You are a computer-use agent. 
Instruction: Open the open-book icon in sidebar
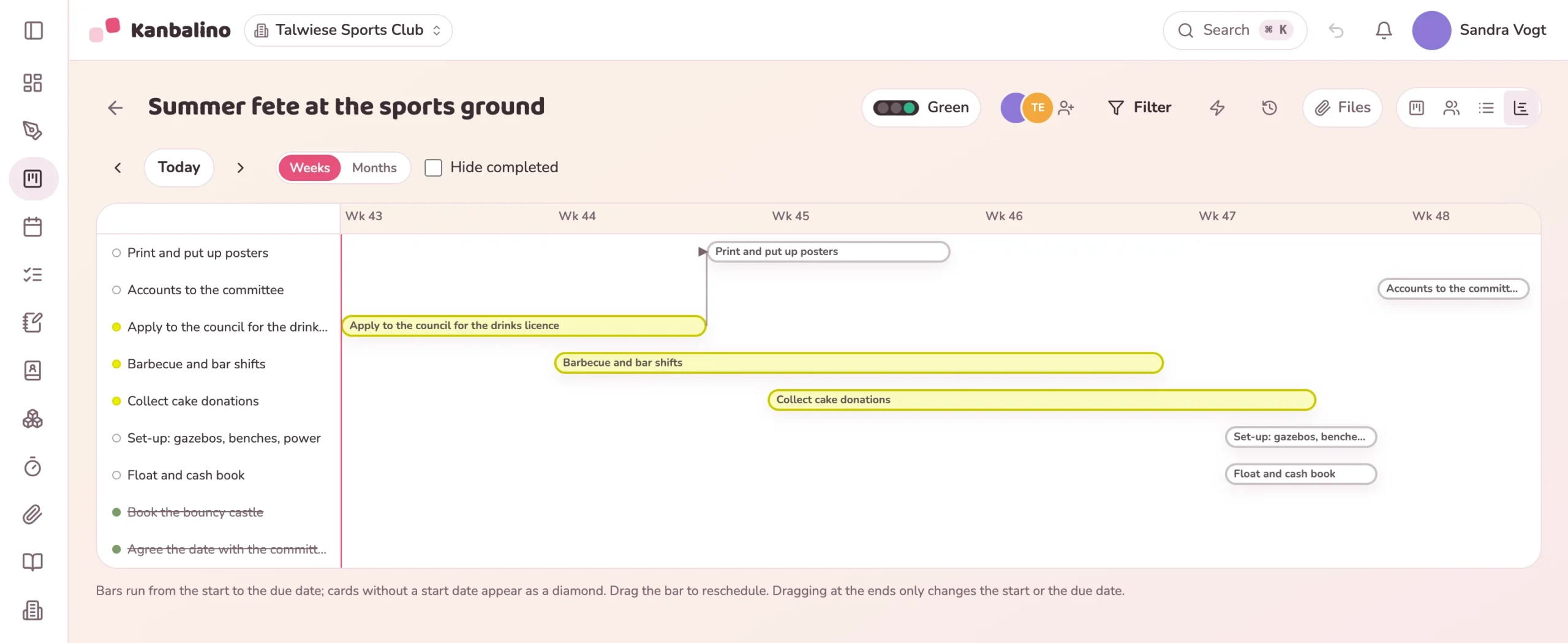click(32, 562)
